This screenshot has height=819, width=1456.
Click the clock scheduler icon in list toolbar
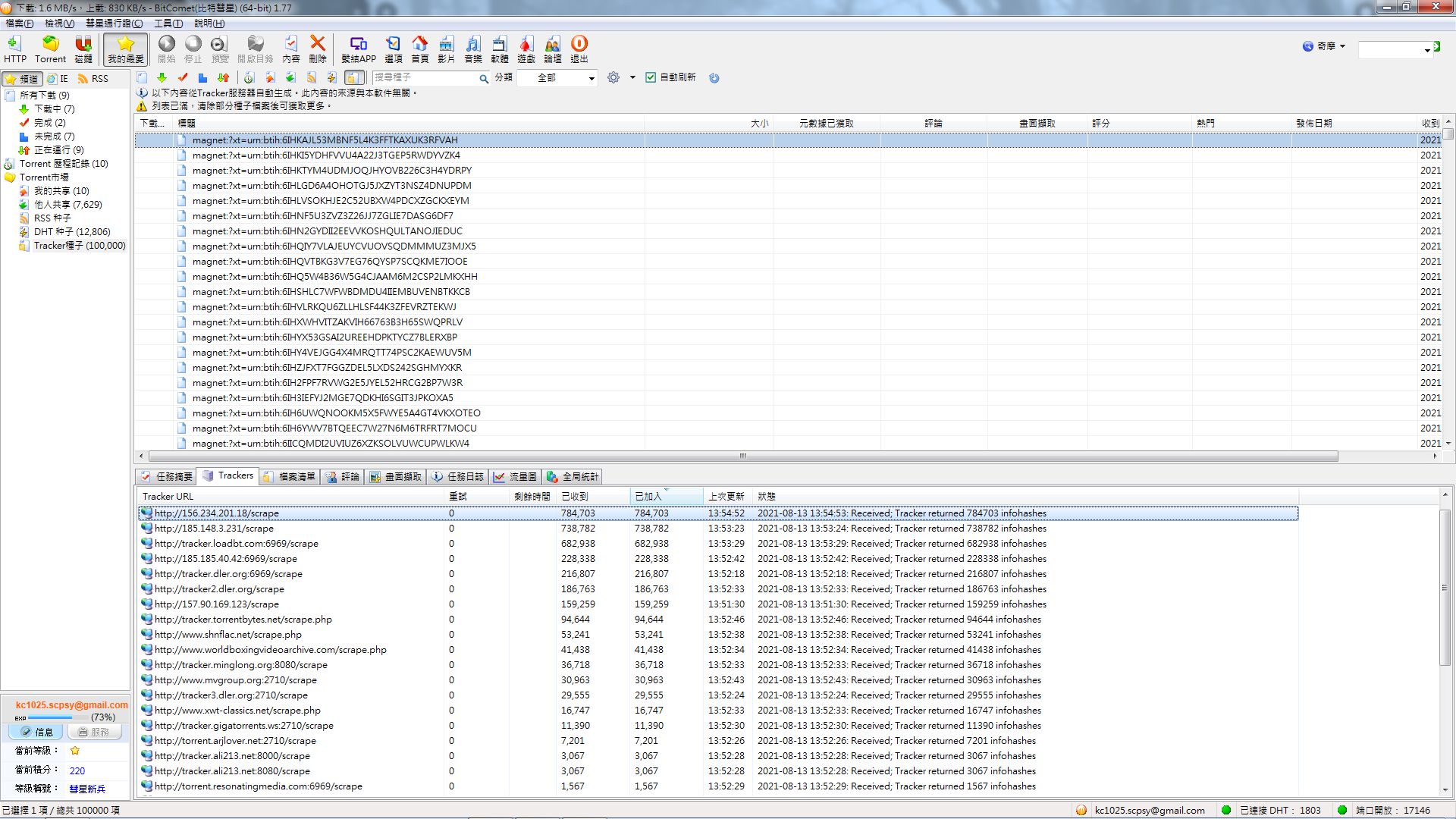(x=249, y=77)
